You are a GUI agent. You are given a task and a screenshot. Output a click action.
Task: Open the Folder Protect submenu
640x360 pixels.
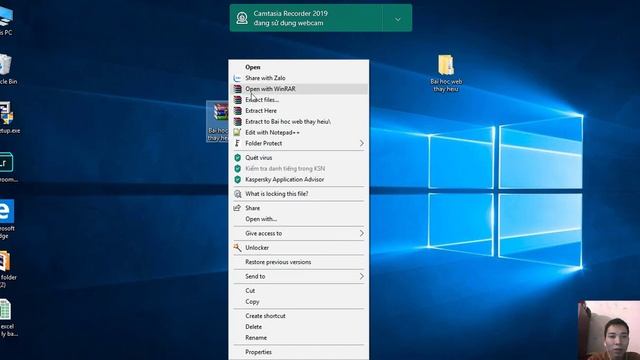point(298,143)
